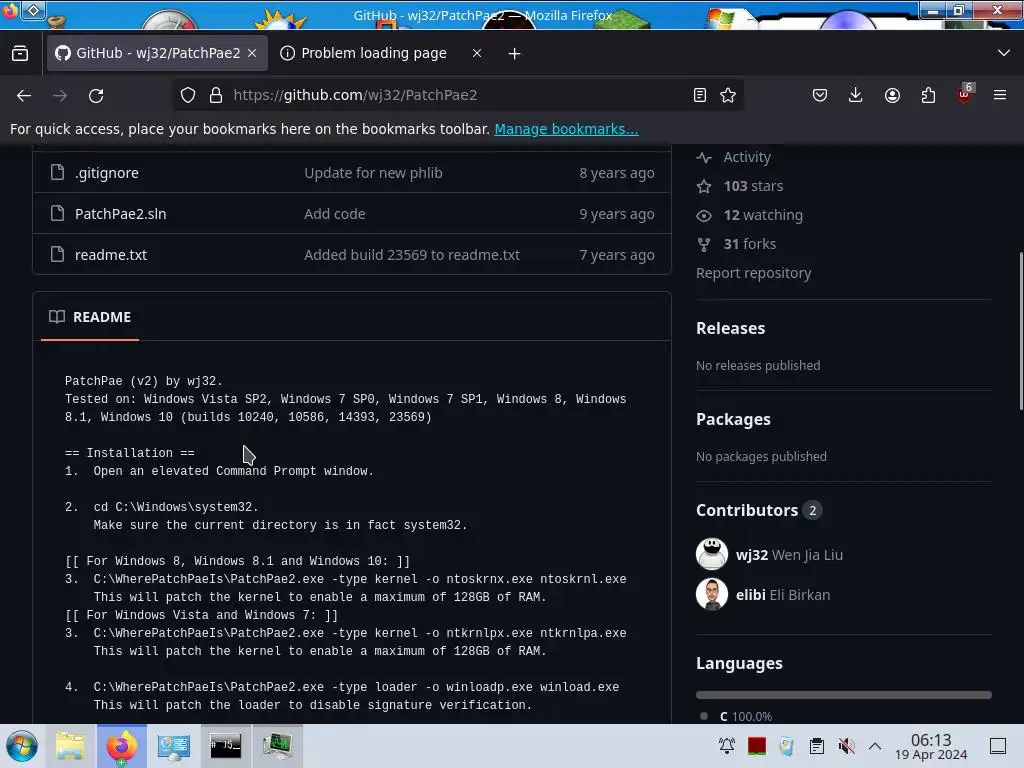Open elibi contributor avatar
Screen dimensions: 1024x768
click(712, 594)
